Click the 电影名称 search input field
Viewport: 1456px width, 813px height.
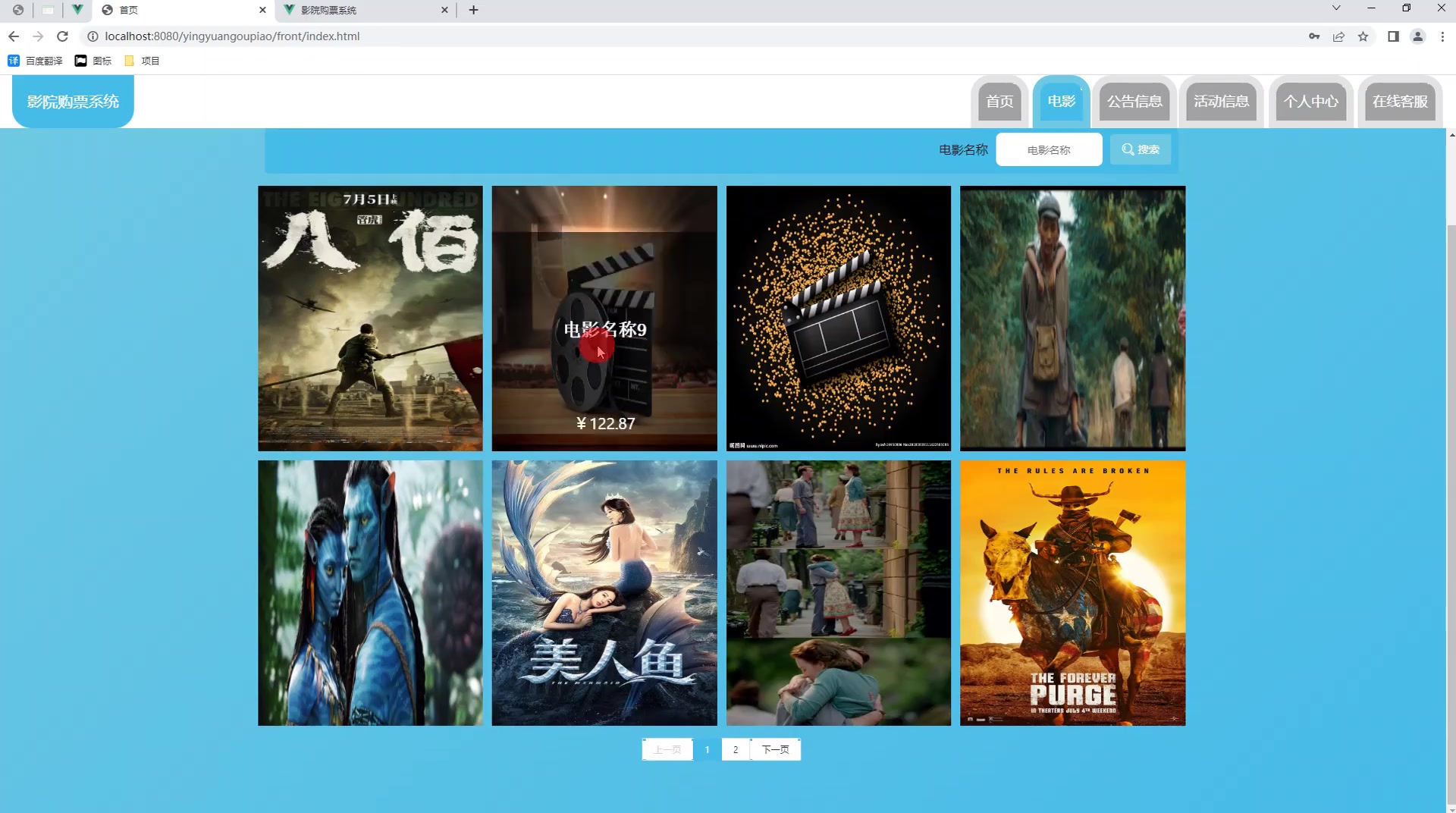click(x=1049, y=150)
